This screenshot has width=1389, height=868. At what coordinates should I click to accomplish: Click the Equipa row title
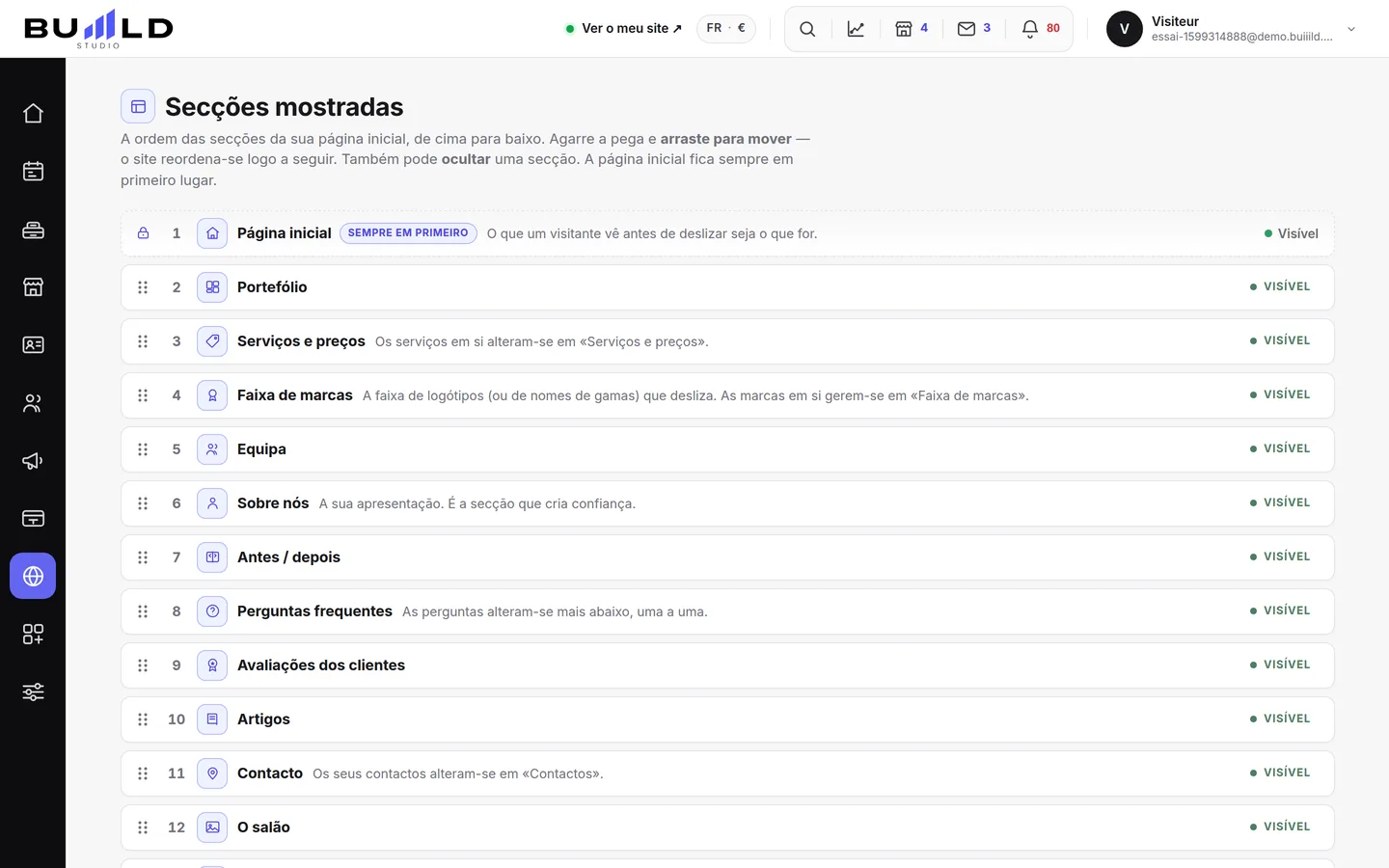[261, 449]
